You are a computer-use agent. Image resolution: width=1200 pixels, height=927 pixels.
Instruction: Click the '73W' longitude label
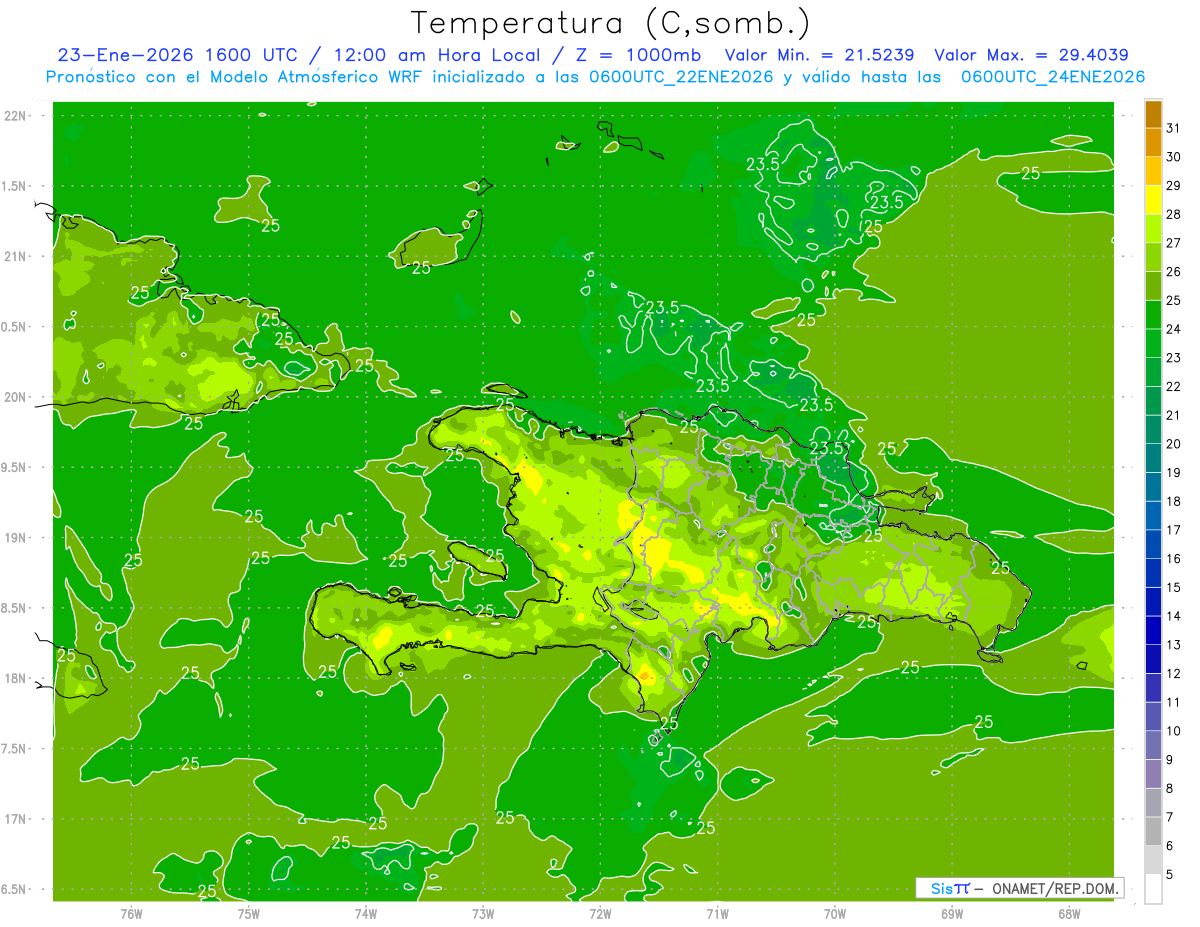483,914
